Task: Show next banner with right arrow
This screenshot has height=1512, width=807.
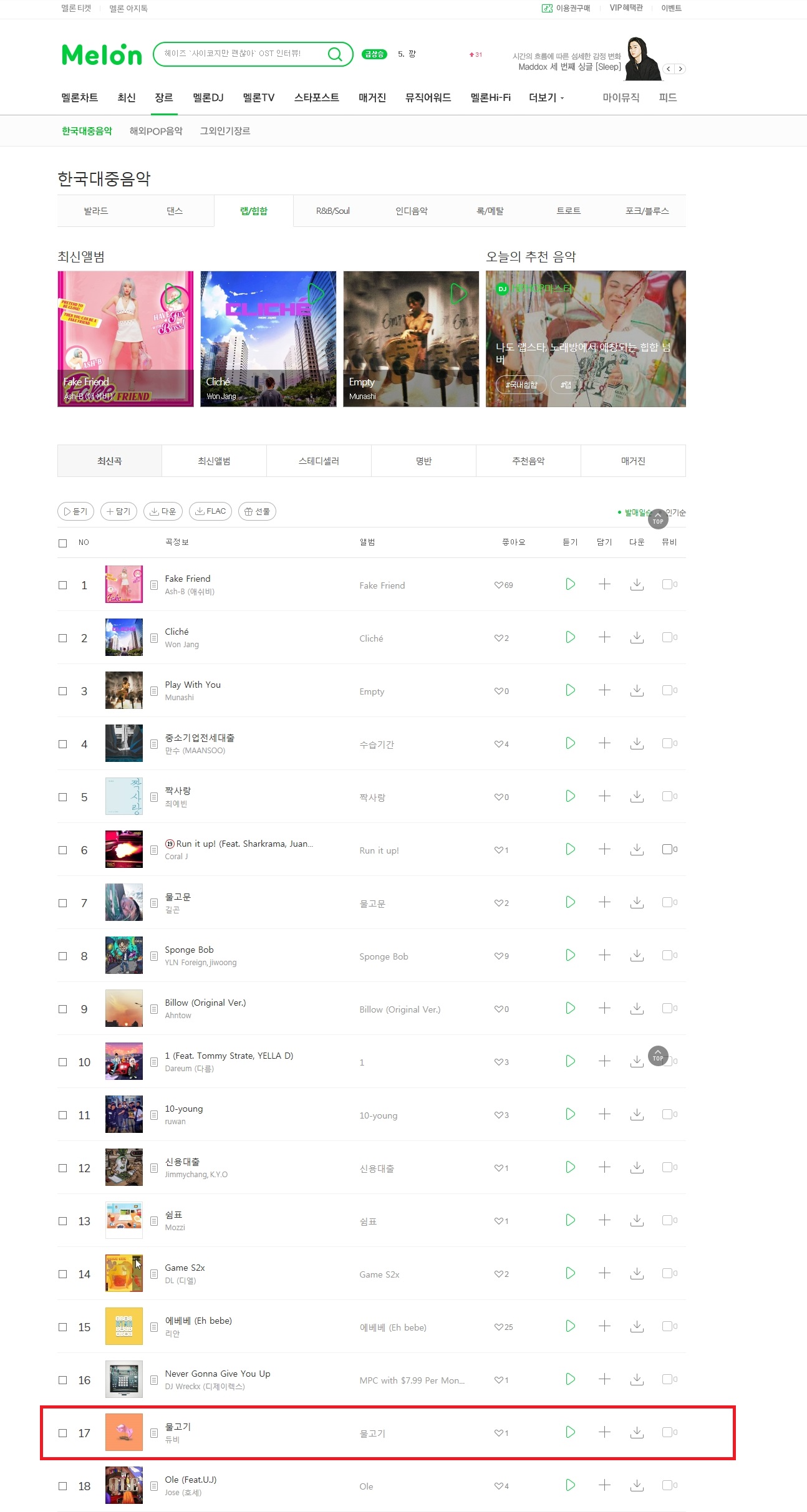Action: [680, 69]
